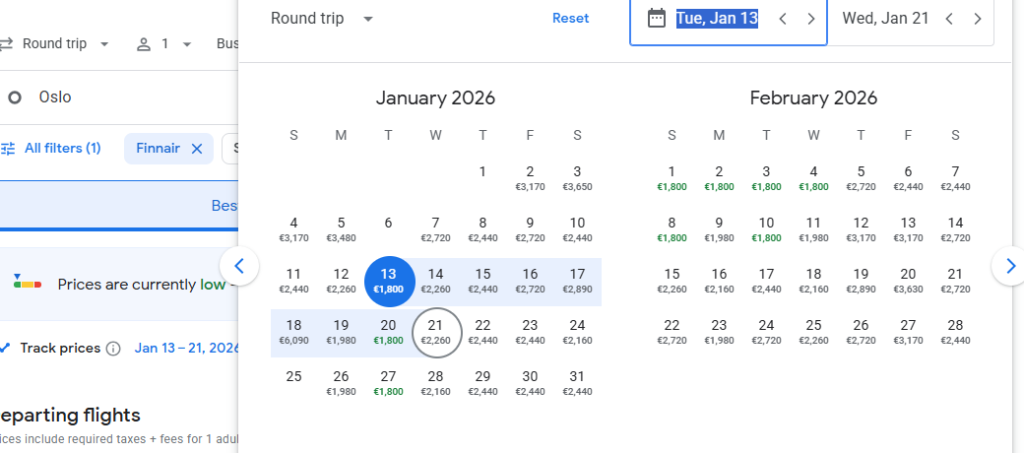The height and width of the screenshot is (453, 1024).
Task: Go to next departure date arrow
Action: (811, 19)
